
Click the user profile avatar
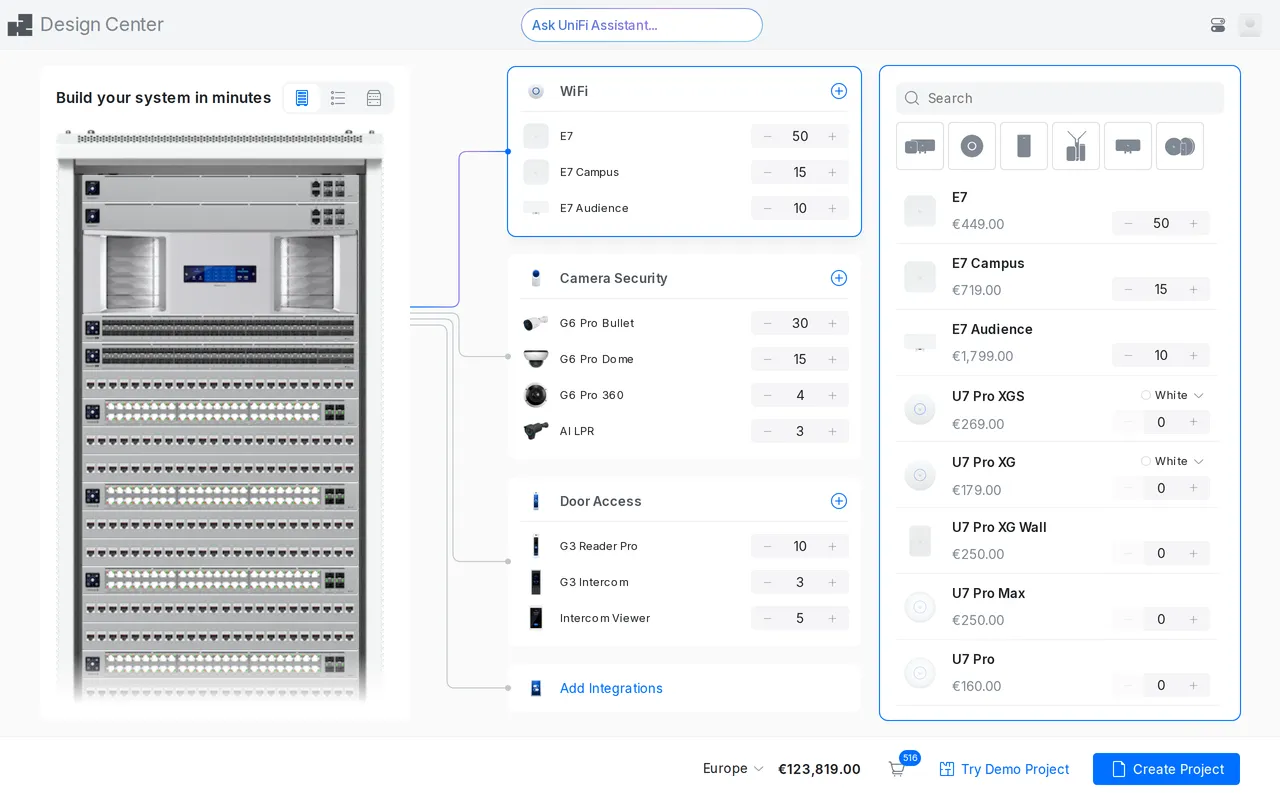(x=1250, y=25)
